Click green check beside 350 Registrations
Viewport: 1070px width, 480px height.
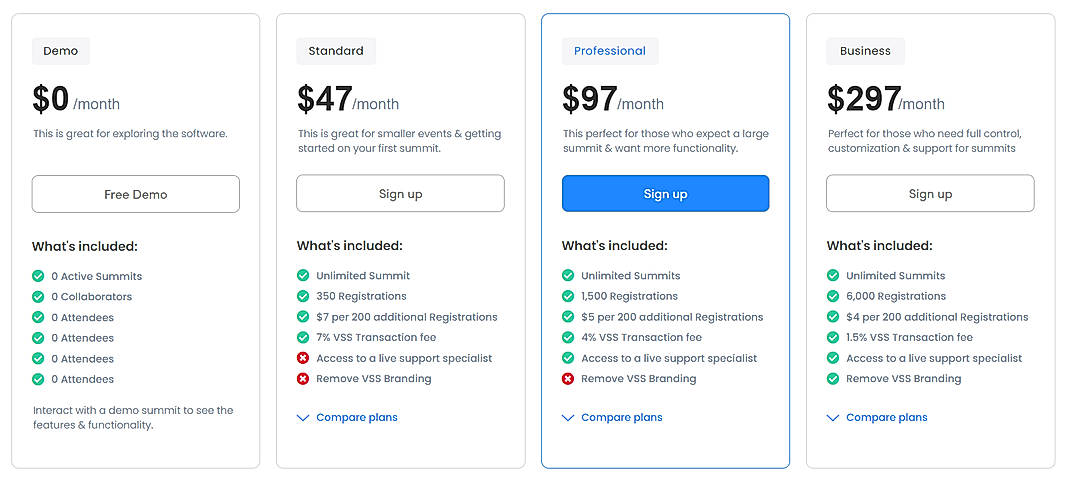[x=303, y=296]
